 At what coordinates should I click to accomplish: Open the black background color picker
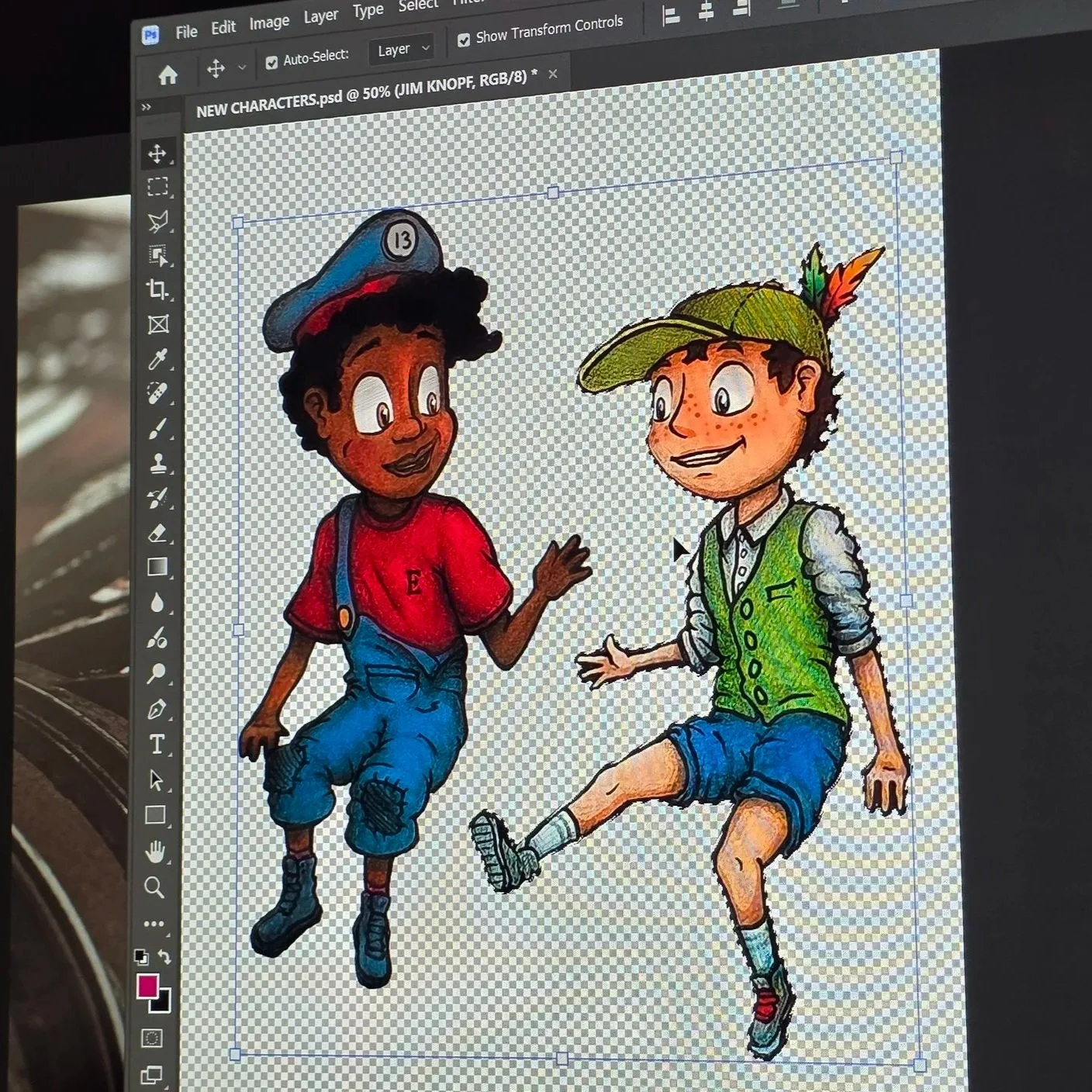pyautogui.click(x=161, y=1003)
